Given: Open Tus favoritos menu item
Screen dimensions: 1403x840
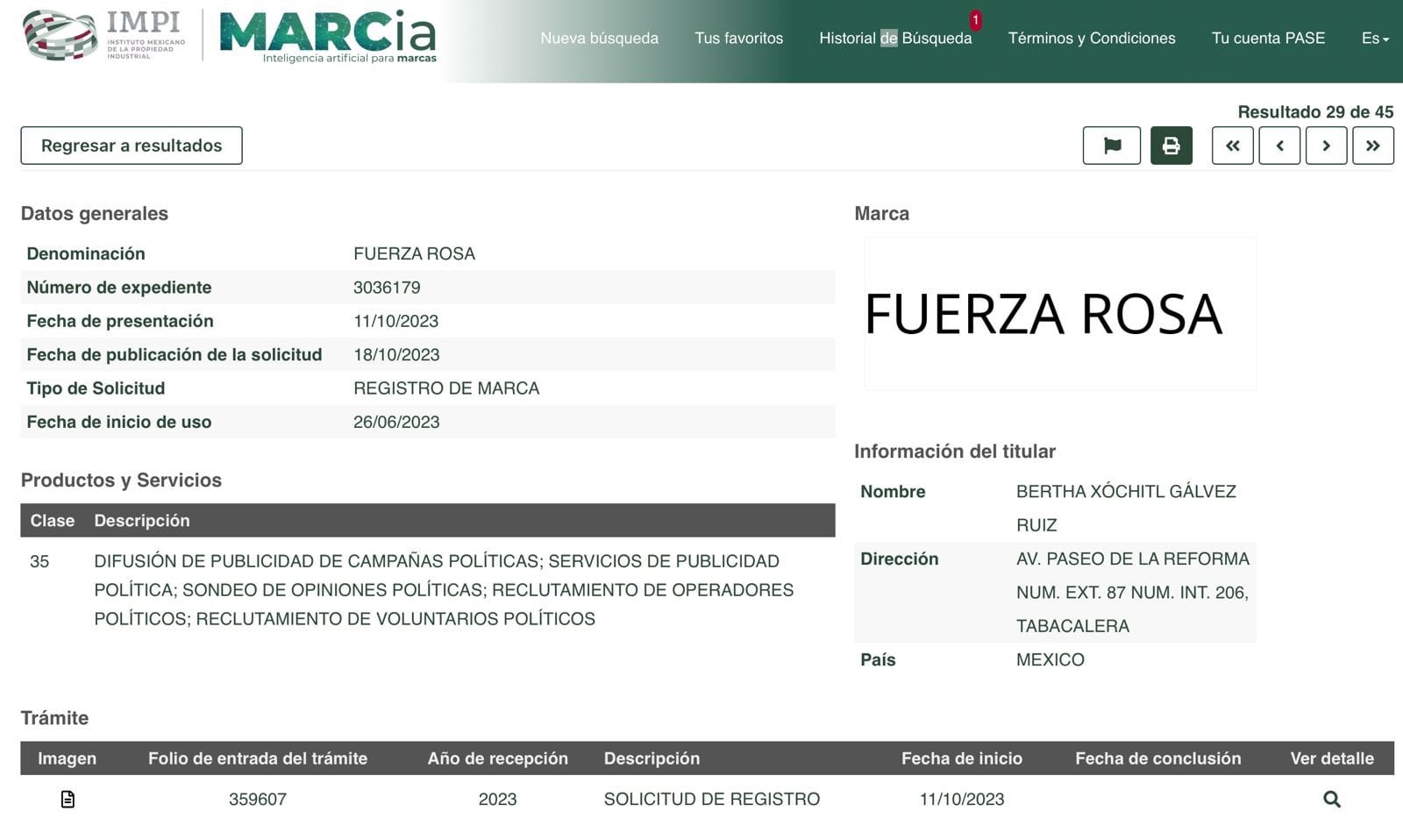Looking at the screenshot, I should coord(738,39).
